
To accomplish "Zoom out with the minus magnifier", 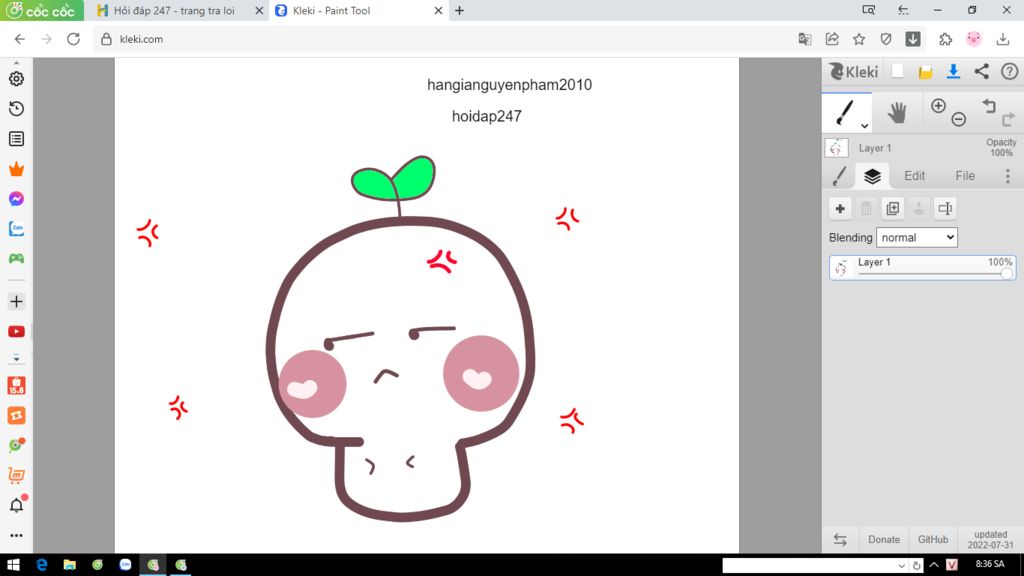I will [x=958, y=119].
